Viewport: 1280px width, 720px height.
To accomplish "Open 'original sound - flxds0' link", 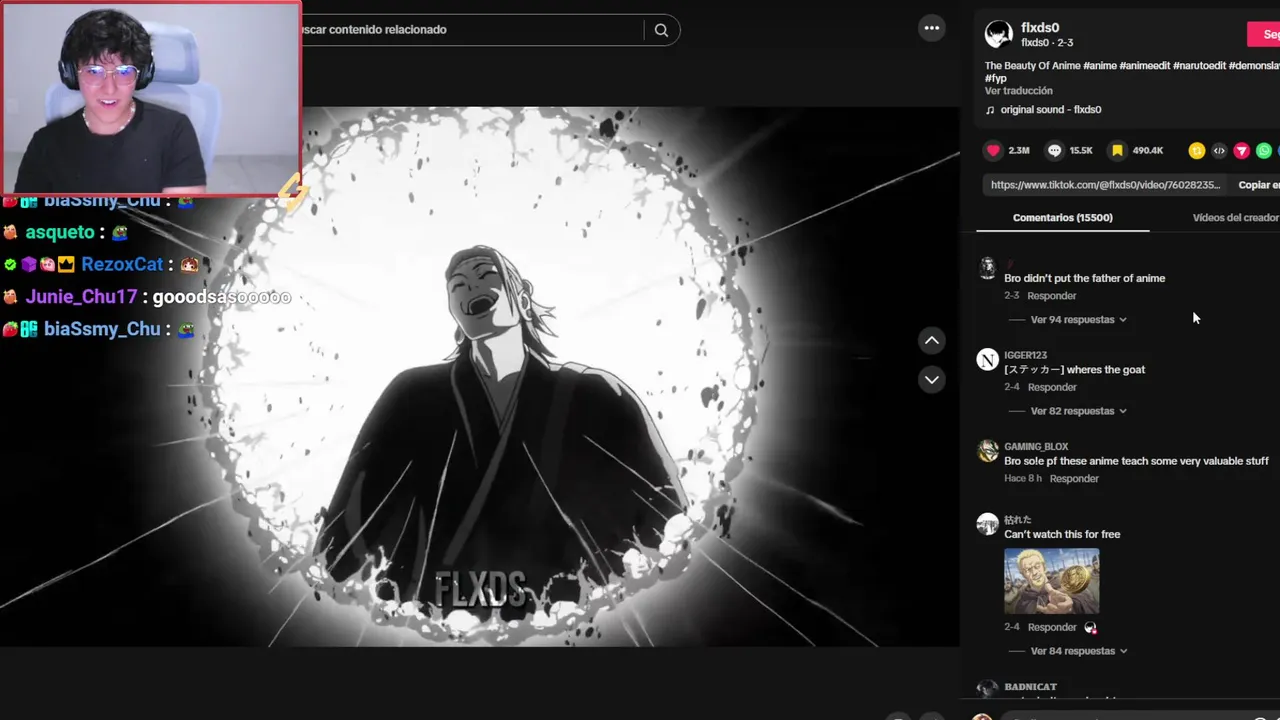I will click(x=1050, y=110).
